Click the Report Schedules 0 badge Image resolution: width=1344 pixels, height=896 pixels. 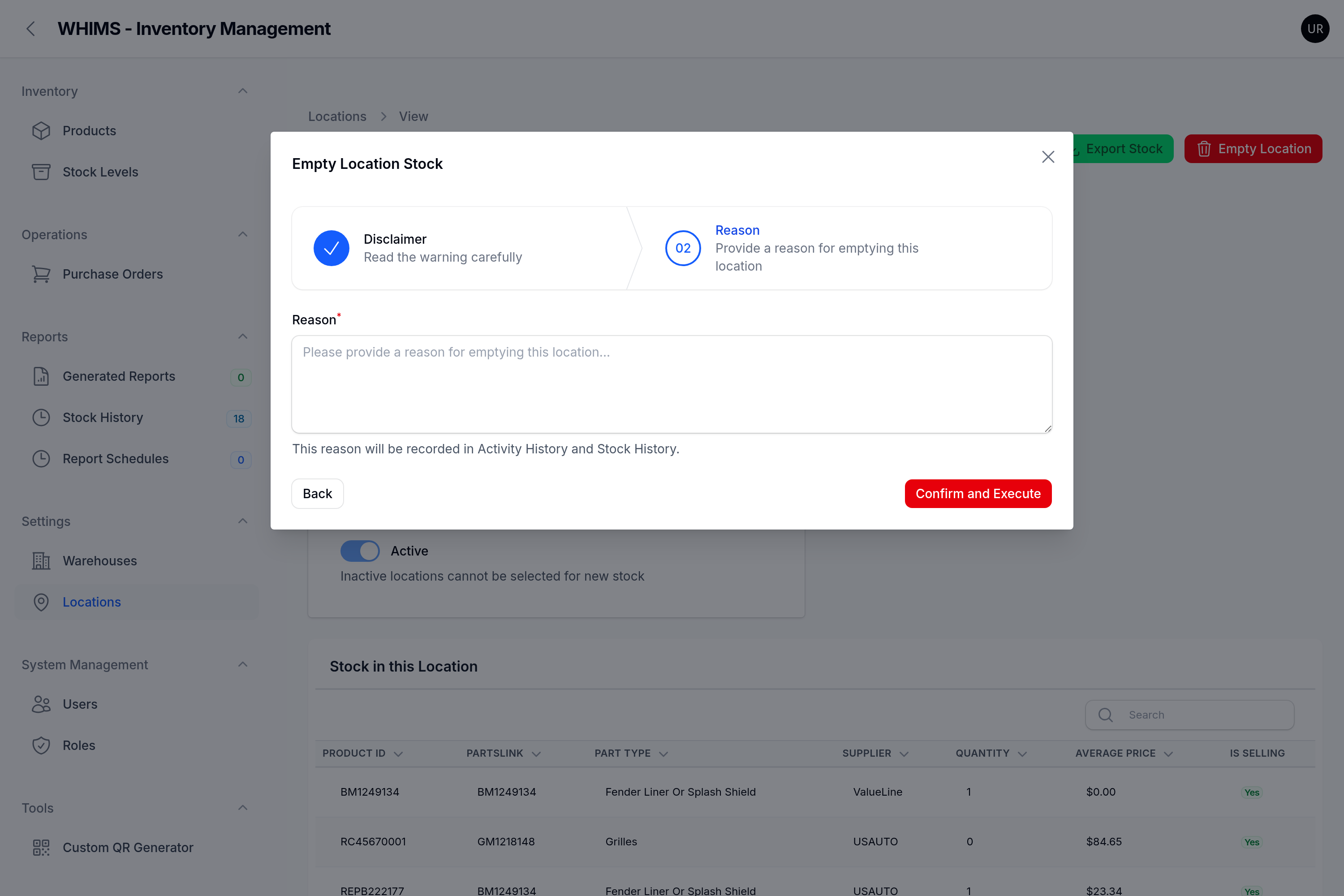pyautogui.click(x=241, y=460)
